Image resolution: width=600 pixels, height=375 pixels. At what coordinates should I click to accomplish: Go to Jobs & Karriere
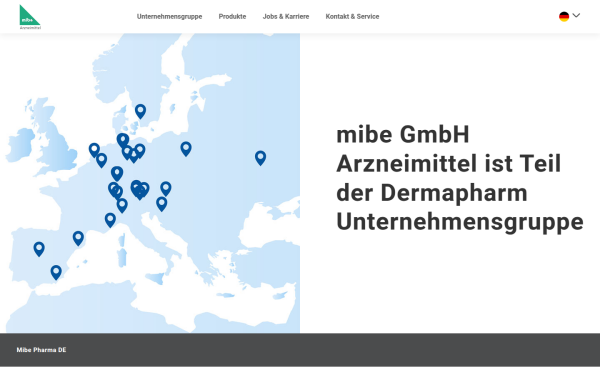tap(286, 16)
